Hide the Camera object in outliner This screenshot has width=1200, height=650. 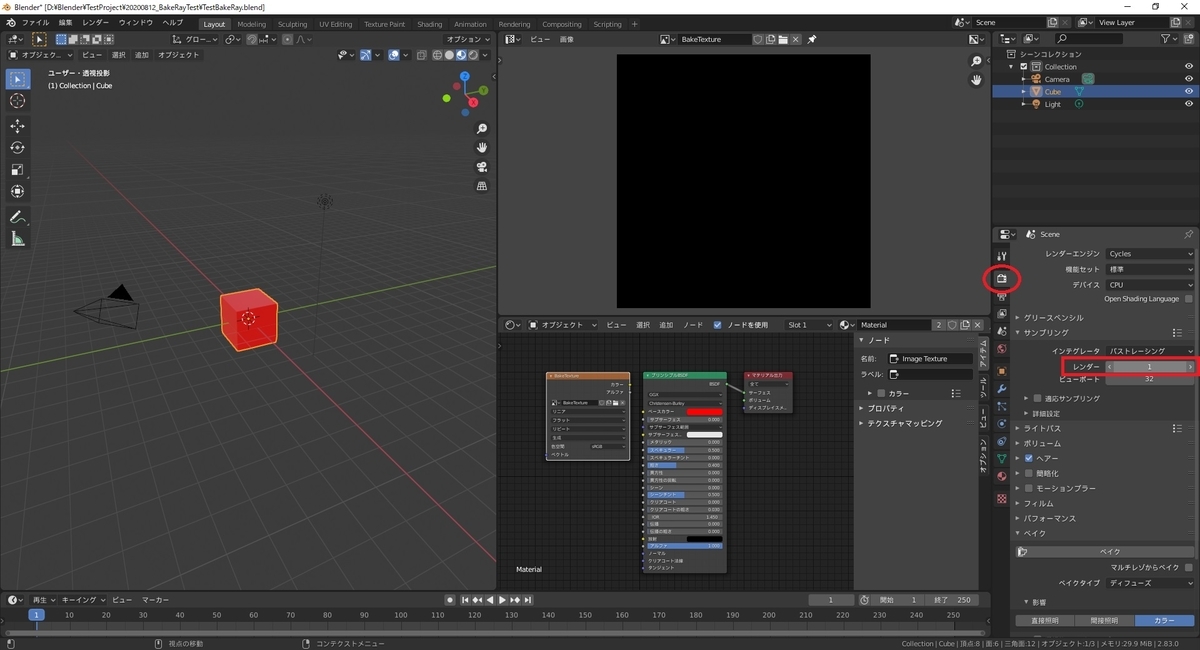click(x=1189, y=79)
